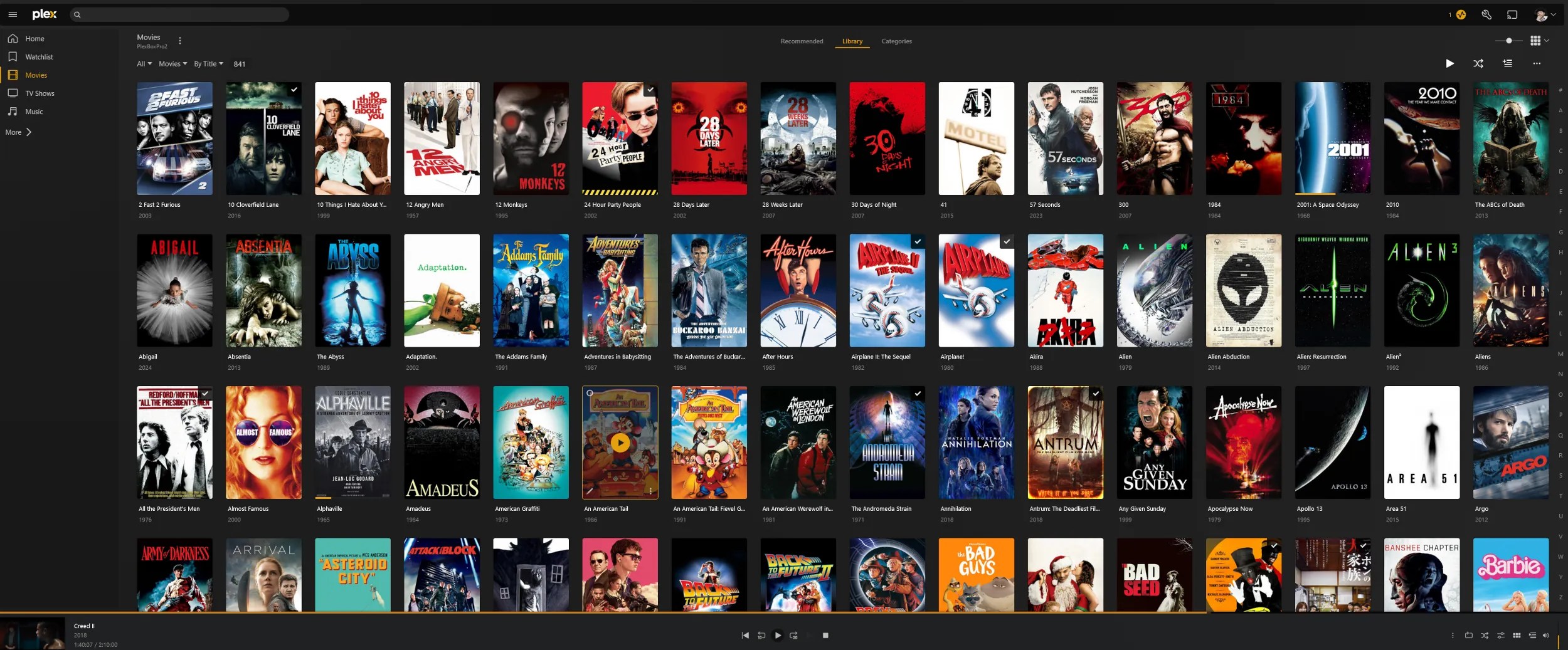Select the Library tab

[852, 41]
